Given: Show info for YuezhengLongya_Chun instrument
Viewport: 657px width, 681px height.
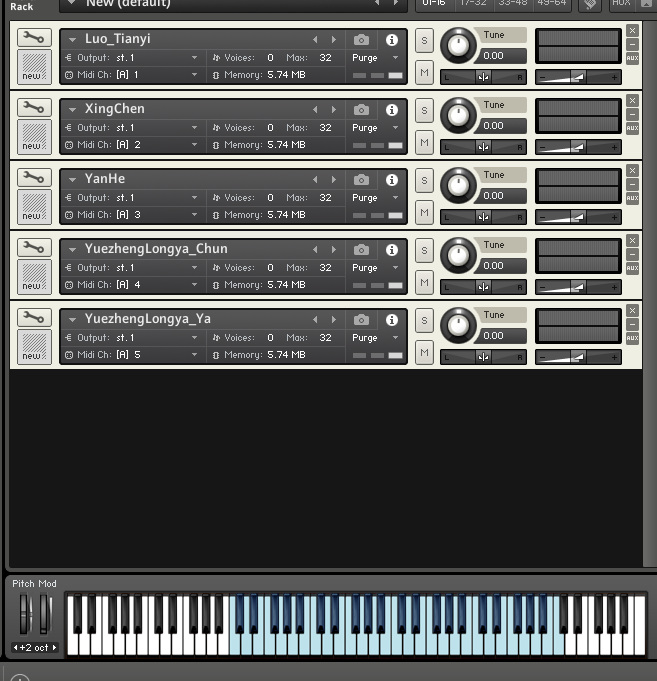Looking at the screenshot, I should pos(392,250).
